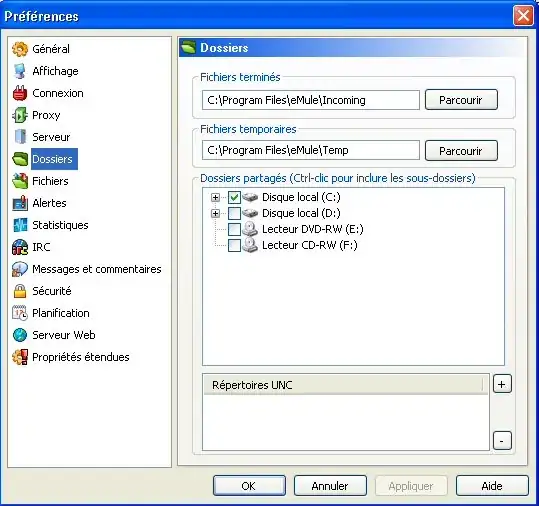Select the Lecteur CD-RW (F:) tree label
Screen dimensions: 539x506
coord(310,245)
